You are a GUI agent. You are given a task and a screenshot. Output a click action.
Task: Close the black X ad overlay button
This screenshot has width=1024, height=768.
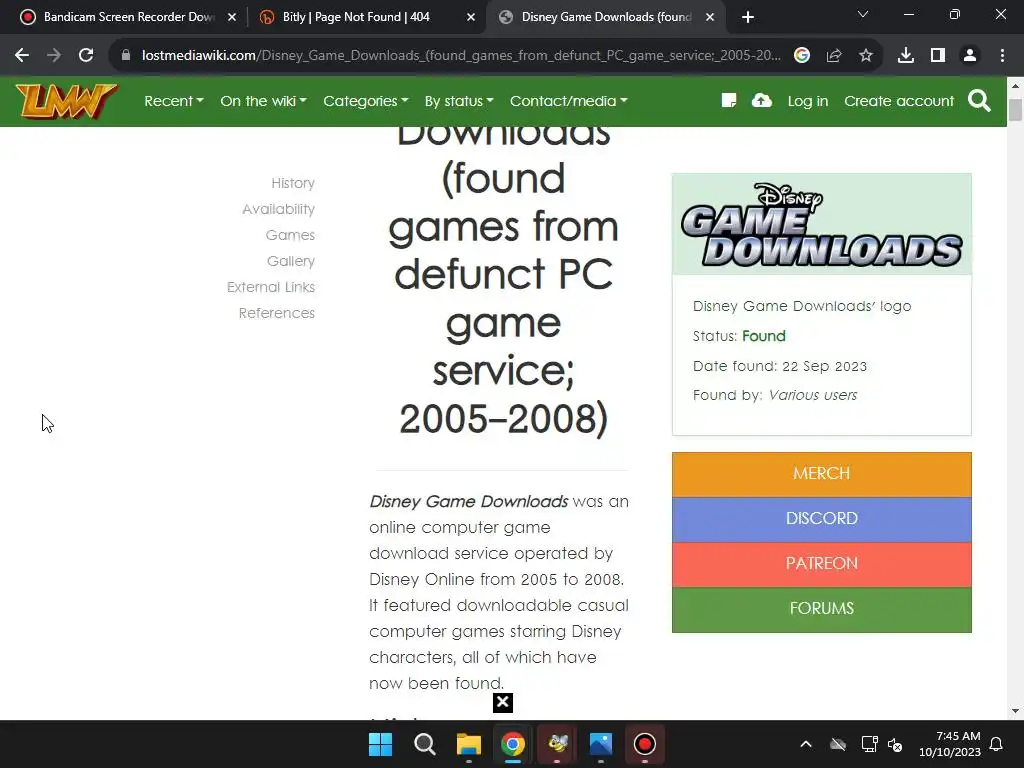(503, 703)
